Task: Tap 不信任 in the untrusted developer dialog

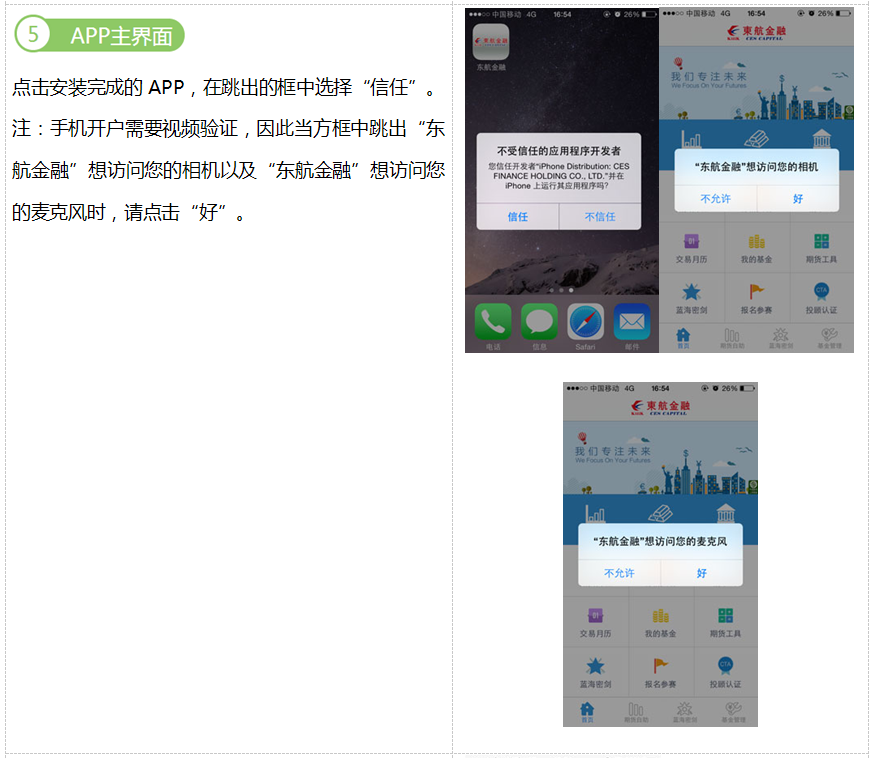Action: [600, 216]
